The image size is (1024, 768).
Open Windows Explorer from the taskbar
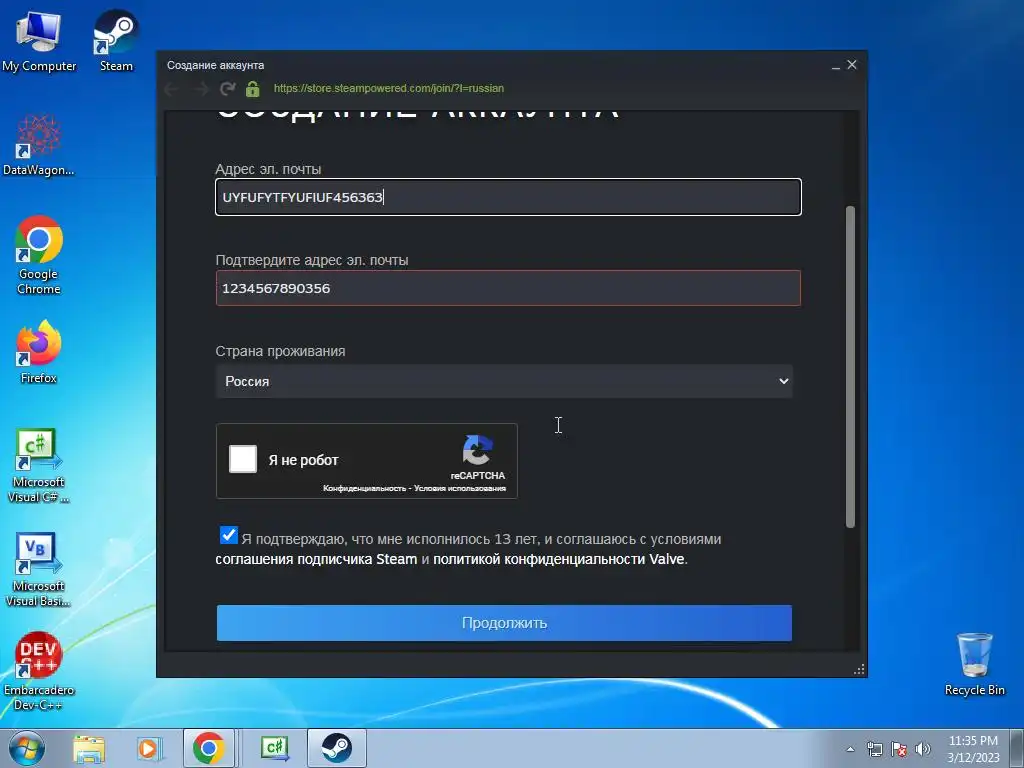coord(89,748)
